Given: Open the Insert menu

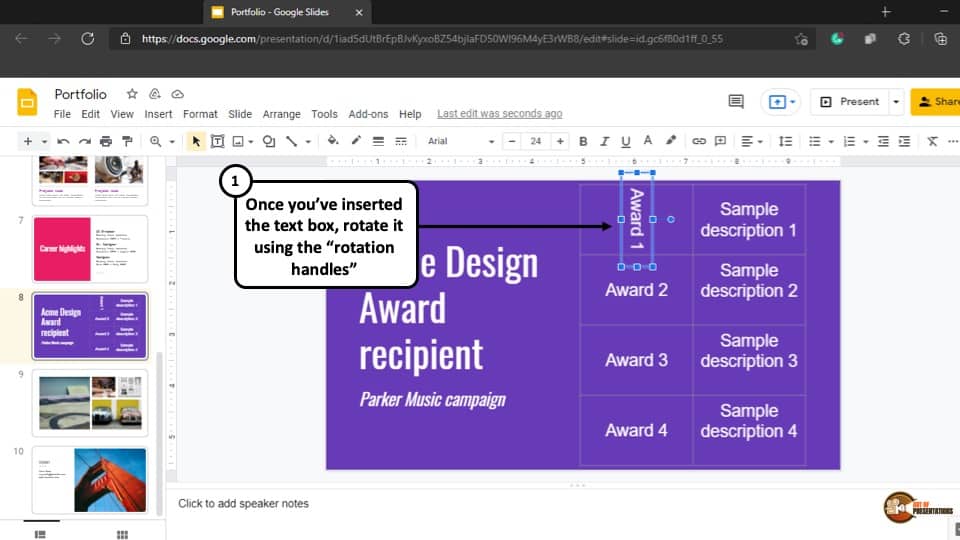Looking at the screenshot, I should (x=158, y=114).
